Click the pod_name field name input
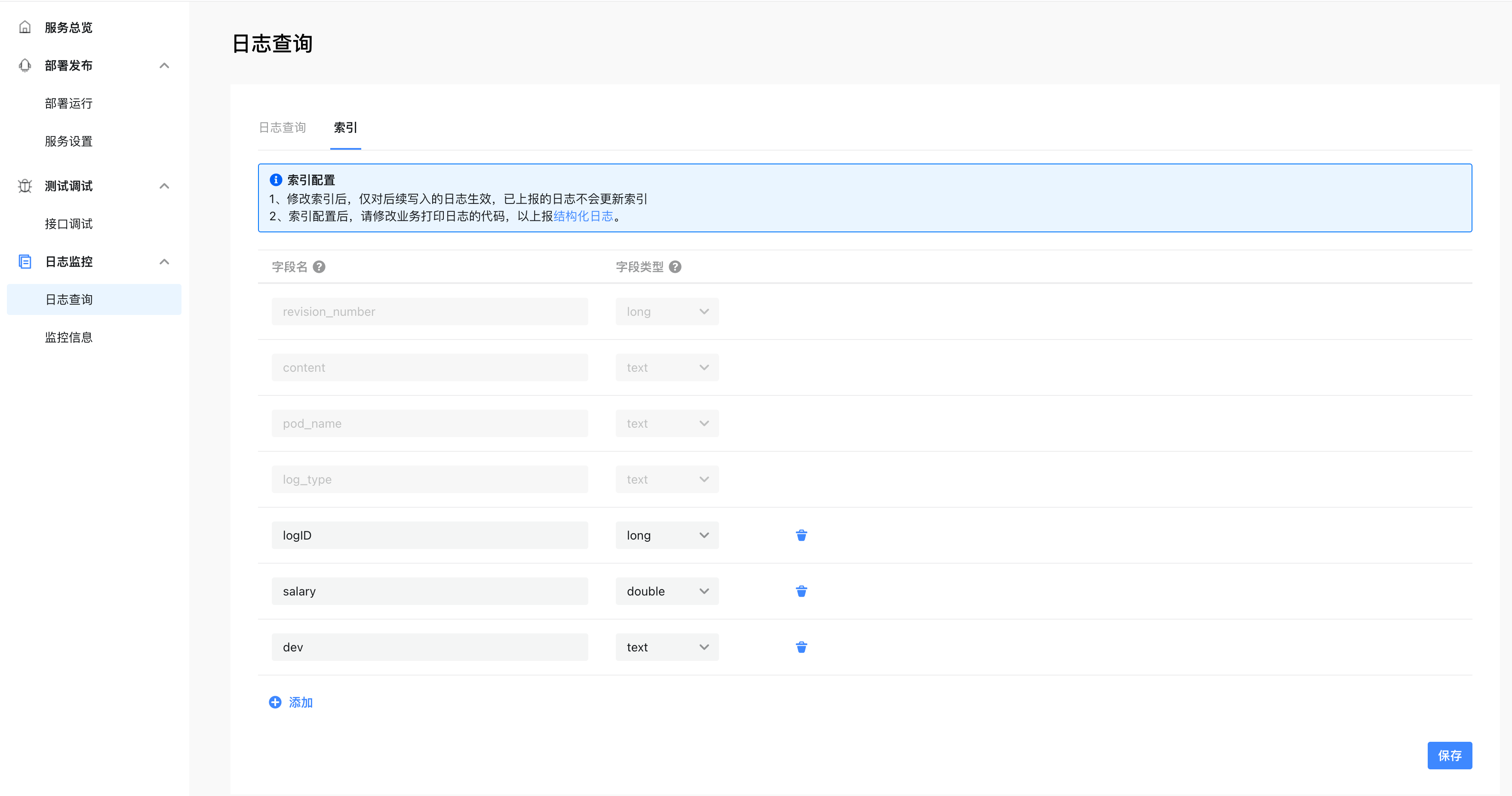1512x796 pixels. 430,423
